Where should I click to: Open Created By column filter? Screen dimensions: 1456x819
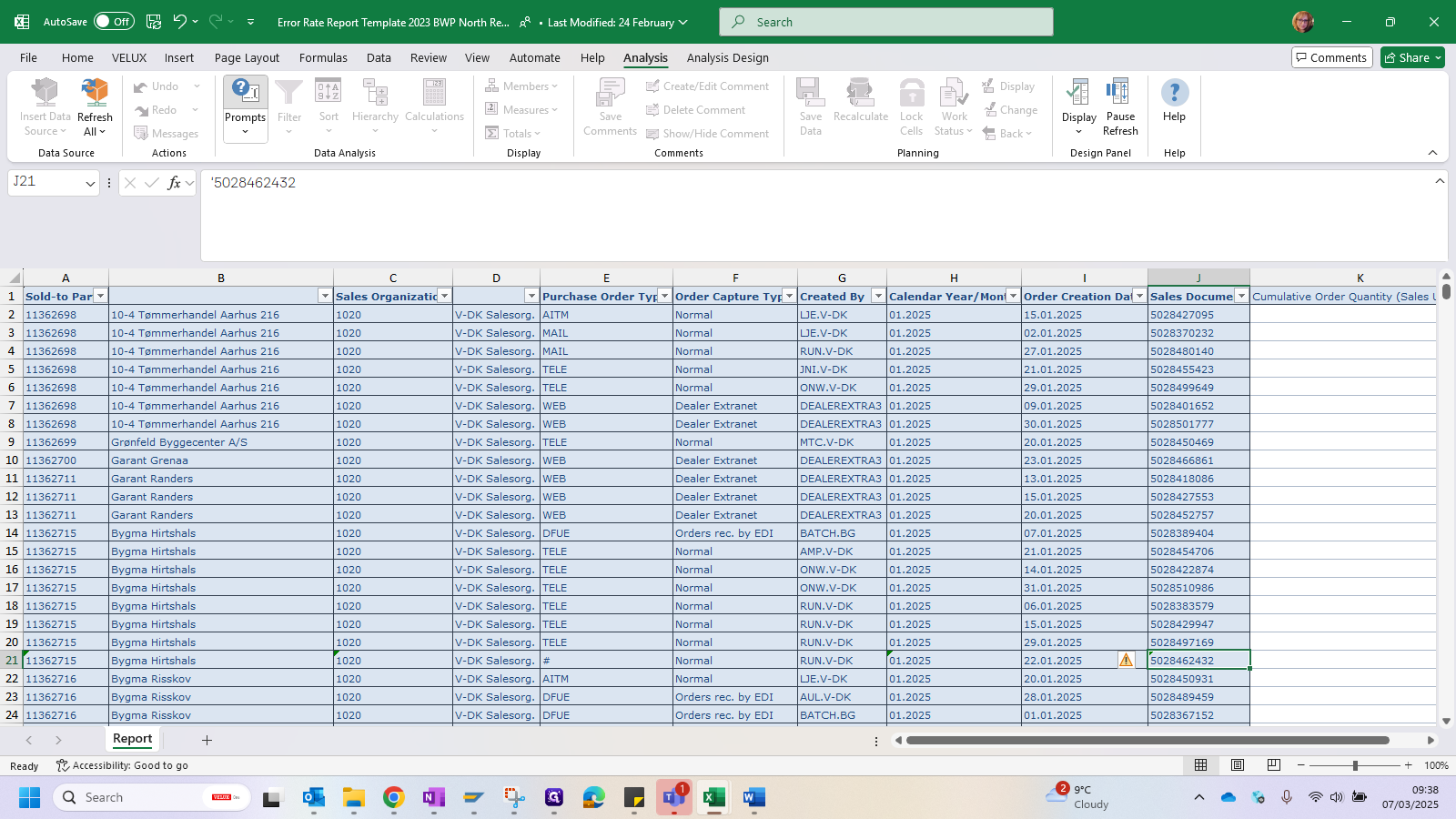(x=878, y=296)
